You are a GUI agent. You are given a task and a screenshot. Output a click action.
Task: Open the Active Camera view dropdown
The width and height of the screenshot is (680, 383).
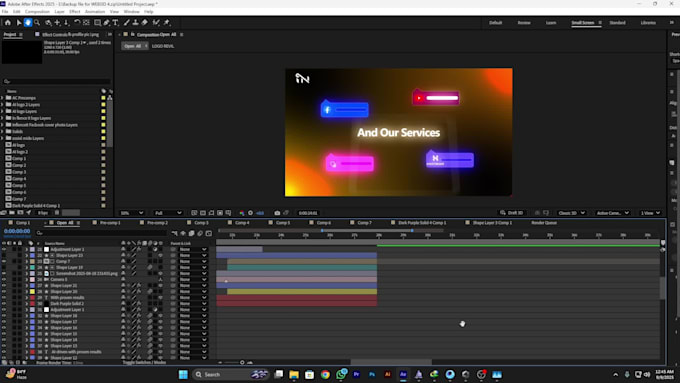[612, 213]
